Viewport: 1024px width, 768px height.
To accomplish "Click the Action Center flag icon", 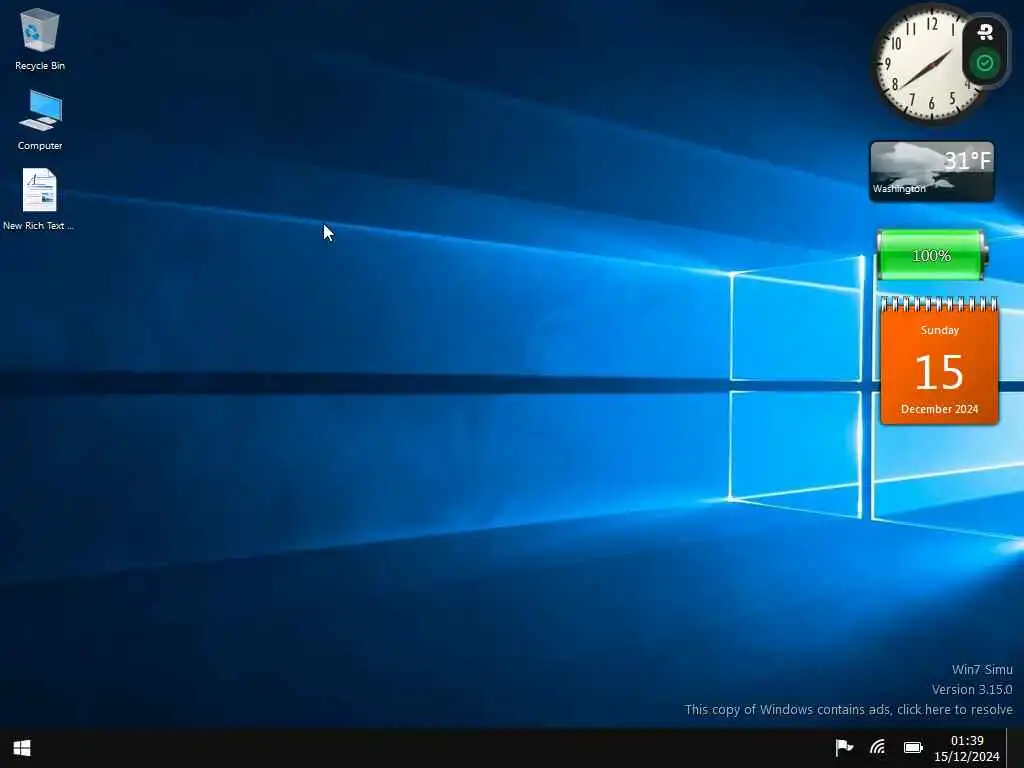I will pos(844,747).
